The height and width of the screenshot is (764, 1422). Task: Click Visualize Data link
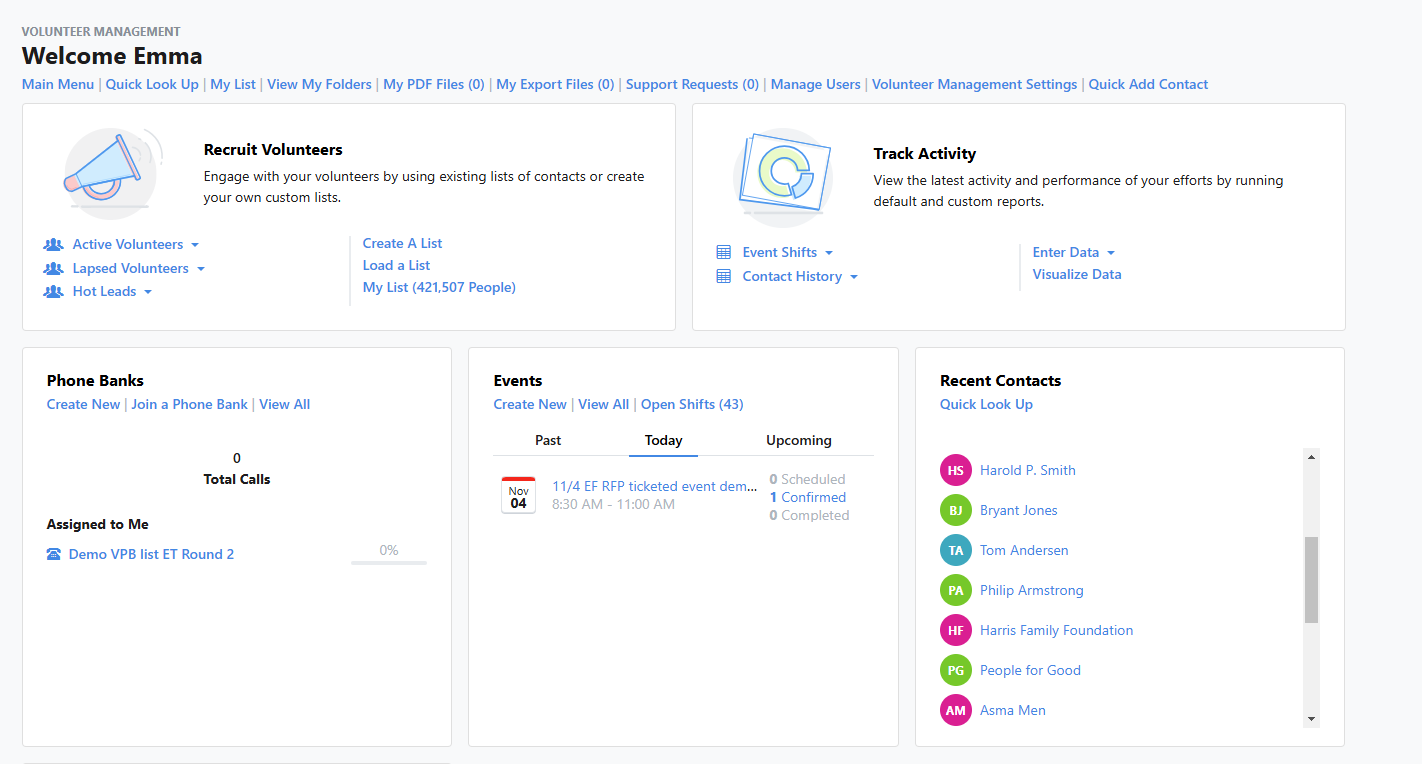point(1077,274)
